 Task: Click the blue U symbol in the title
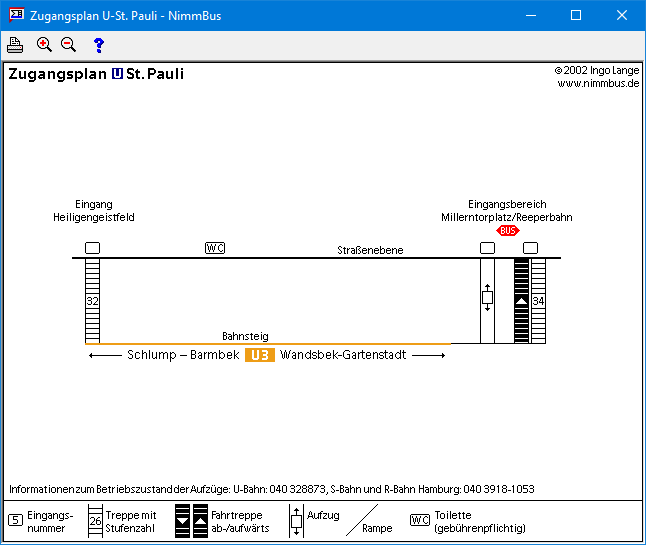pyautogui.click(x=117, y=74)
